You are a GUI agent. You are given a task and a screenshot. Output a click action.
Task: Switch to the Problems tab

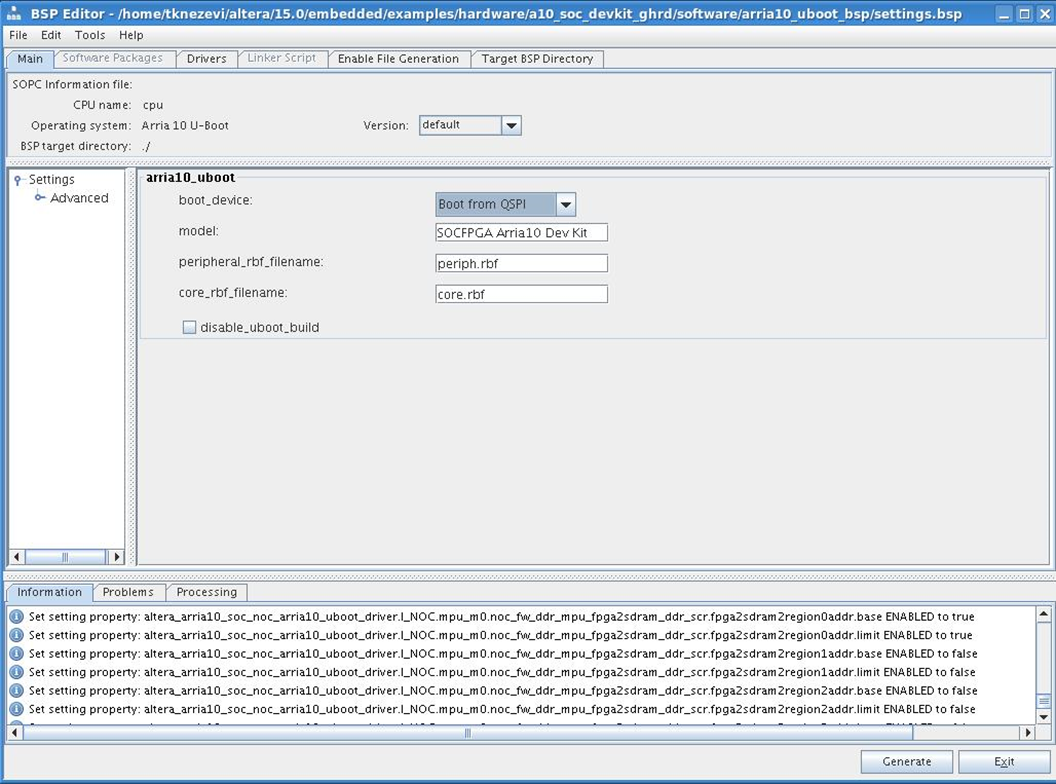[128, 592]
